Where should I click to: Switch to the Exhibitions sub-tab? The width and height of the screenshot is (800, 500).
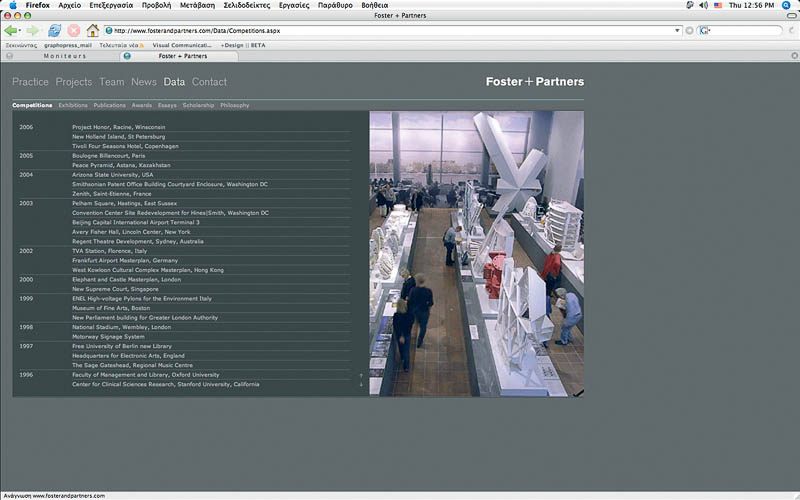(x=73, y=105)
